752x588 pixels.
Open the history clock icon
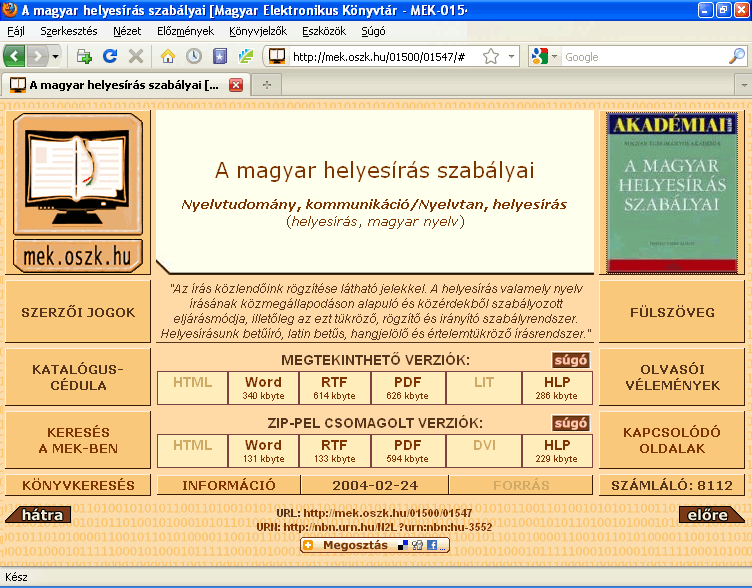click(193, 56)
